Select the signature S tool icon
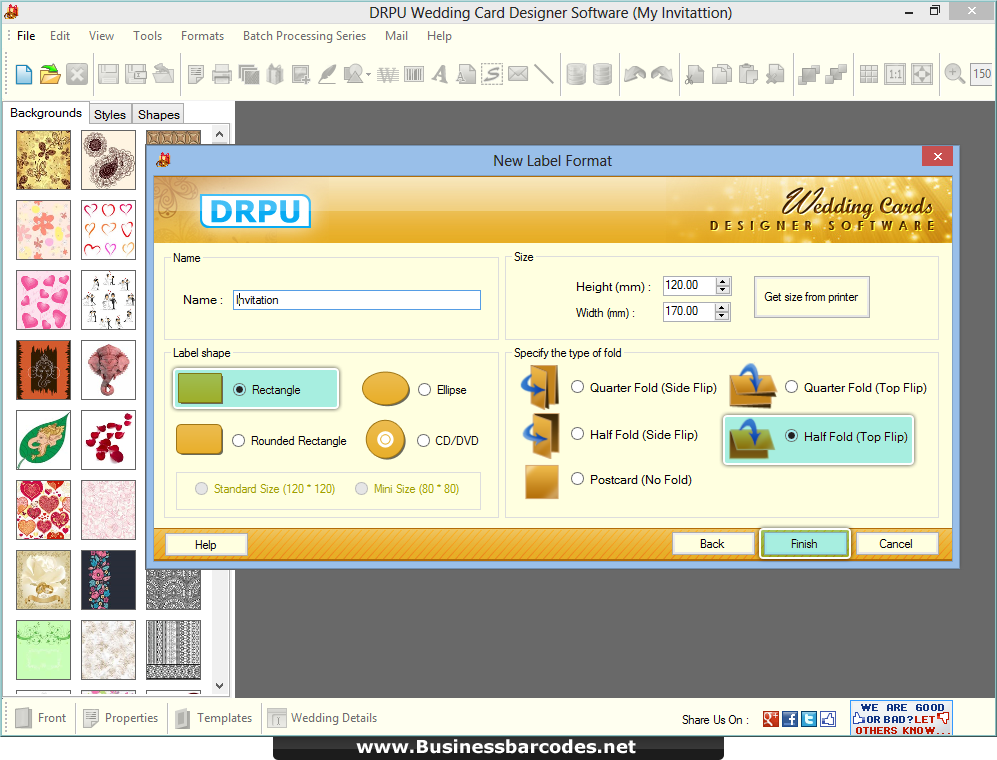Image resolution: width=997 pixels, height=760 pixels. [x=492, y=74]
